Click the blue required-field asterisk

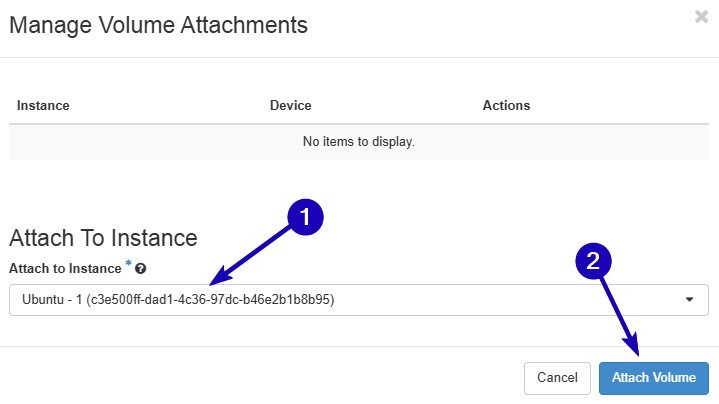128,263
